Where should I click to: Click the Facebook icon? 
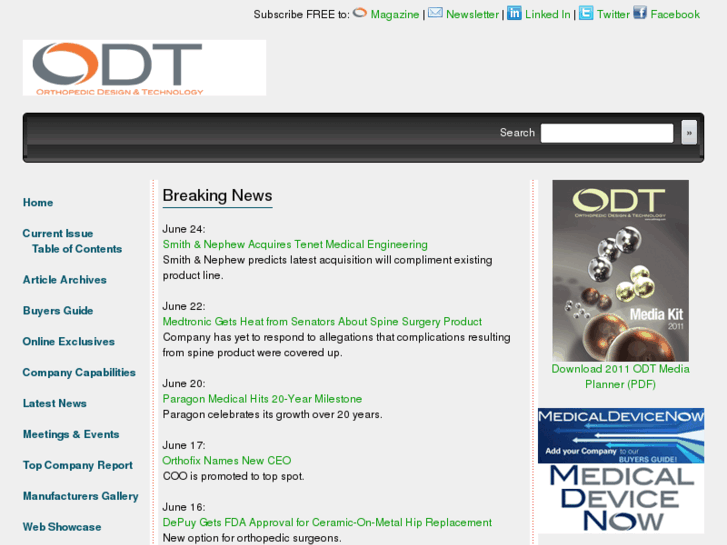click(640, 13)
